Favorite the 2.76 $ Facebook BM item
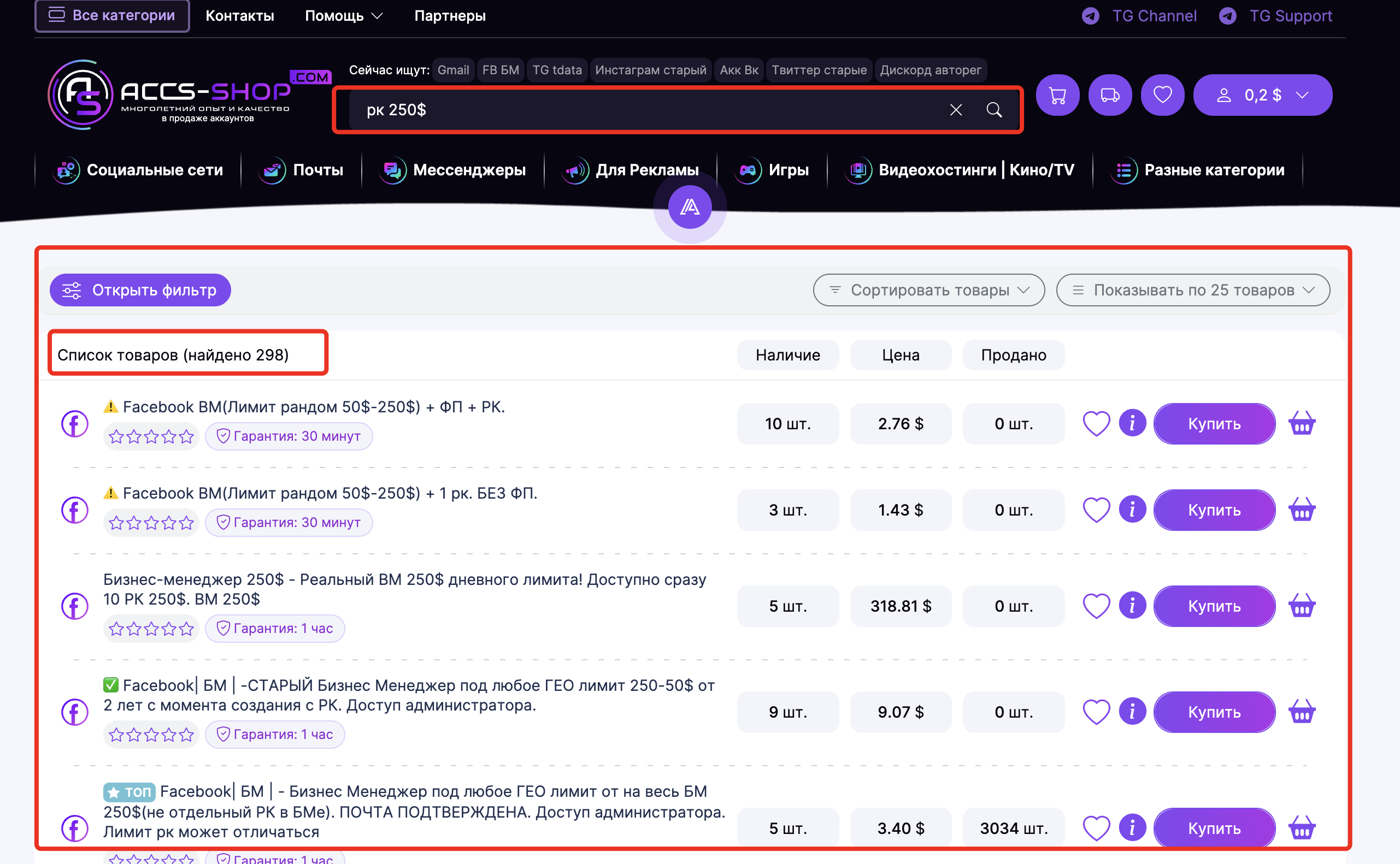1400x864 pixels. [1096, 423]
